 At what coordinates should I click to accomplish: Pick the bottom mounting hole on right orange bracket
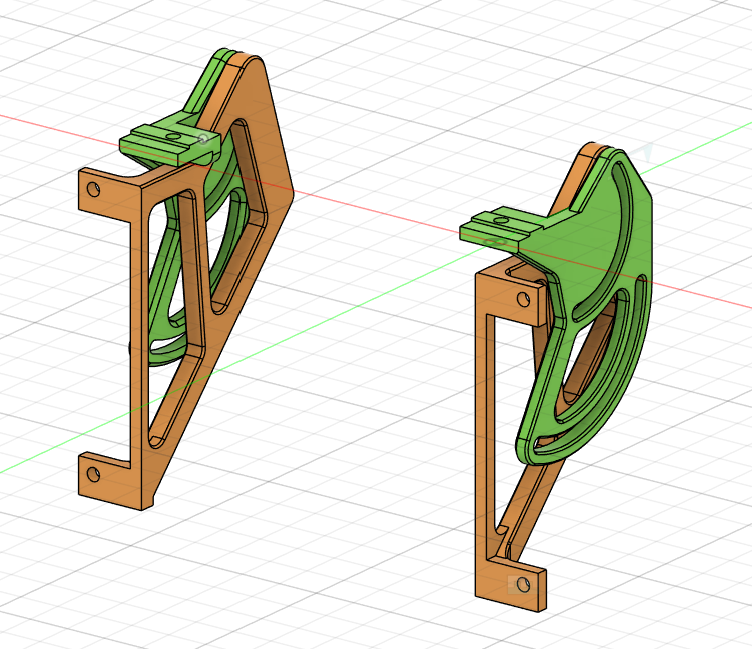pos(524,585)
